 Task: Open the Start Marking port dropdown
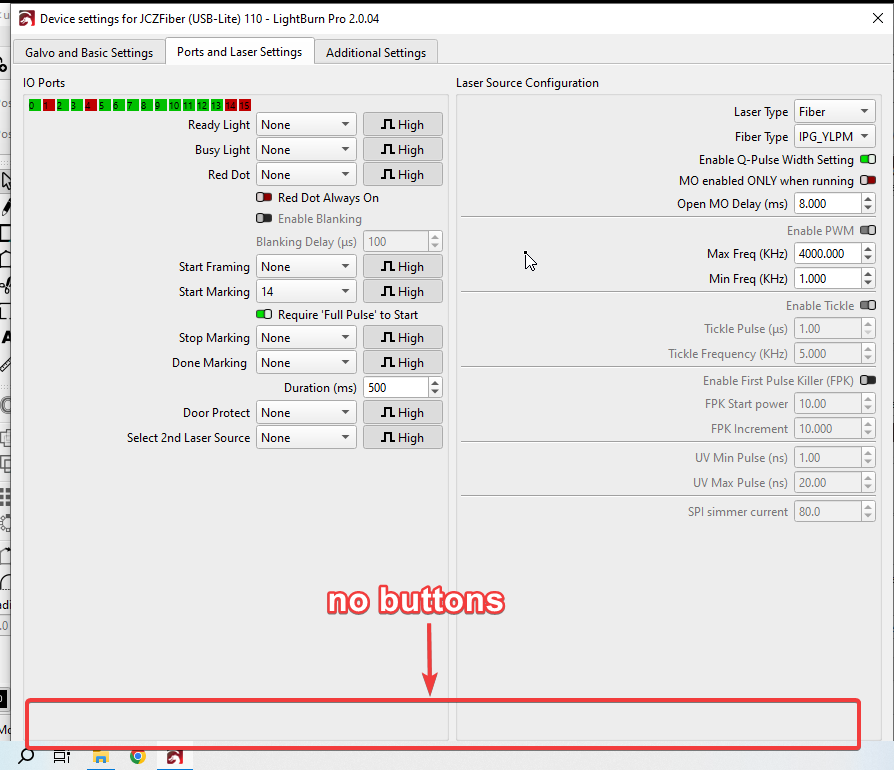coord(306,292)
